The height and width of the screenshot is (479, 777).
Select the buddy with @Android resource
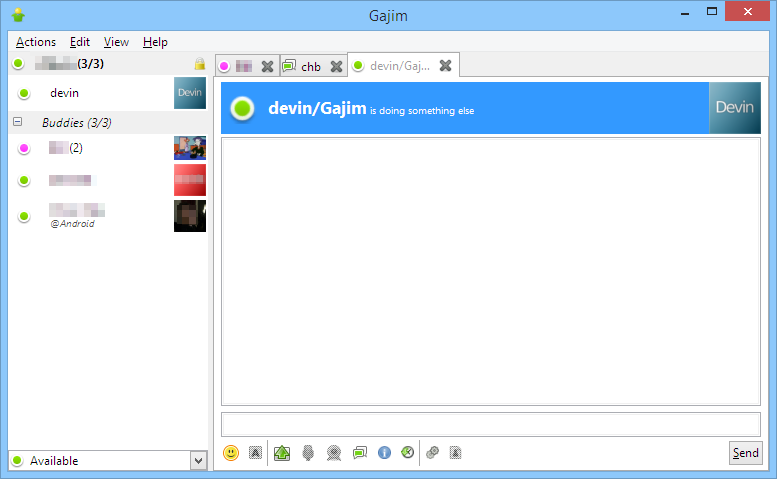(108, 216)
